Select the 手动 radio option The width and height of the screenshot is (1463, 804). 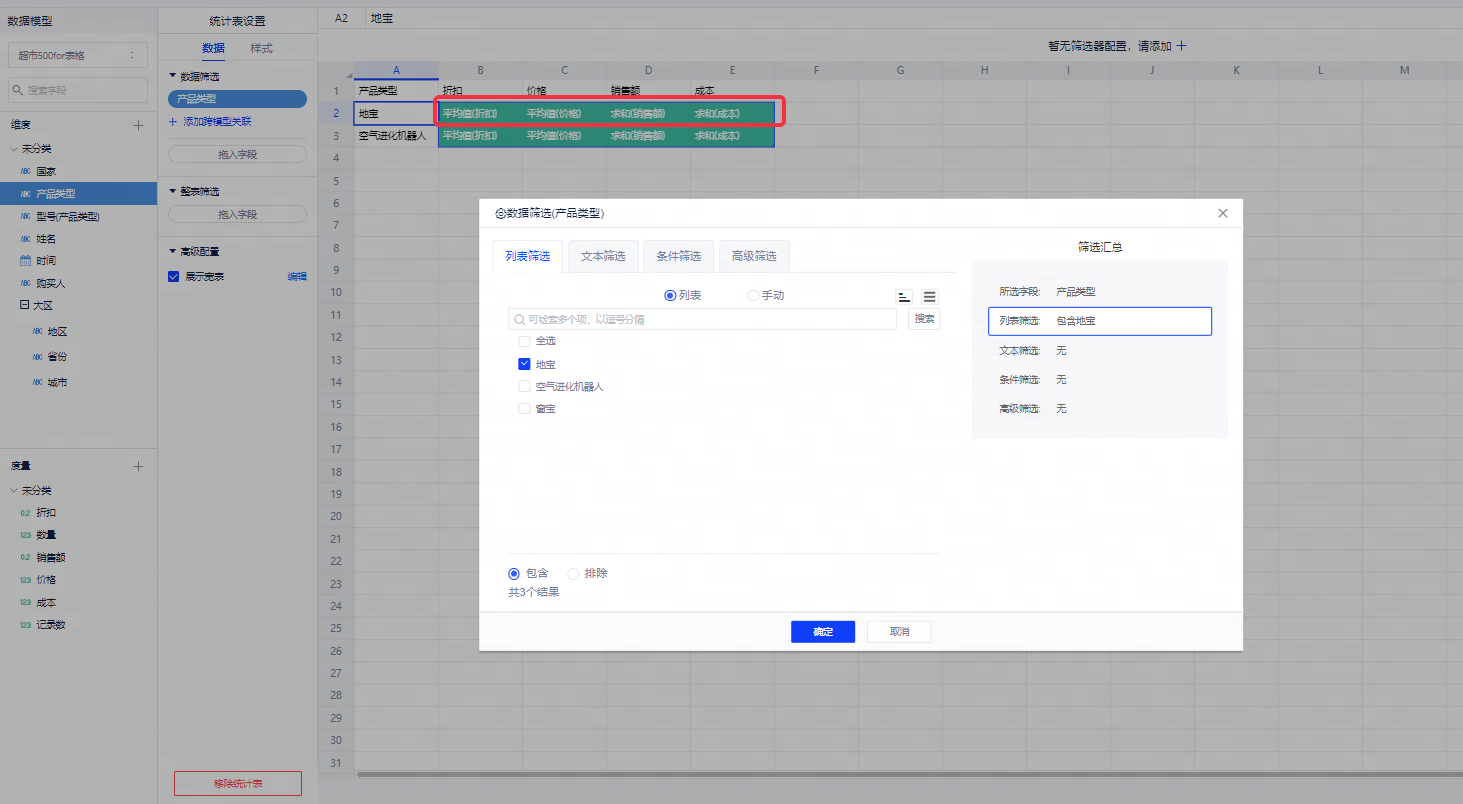coord(753,296)
